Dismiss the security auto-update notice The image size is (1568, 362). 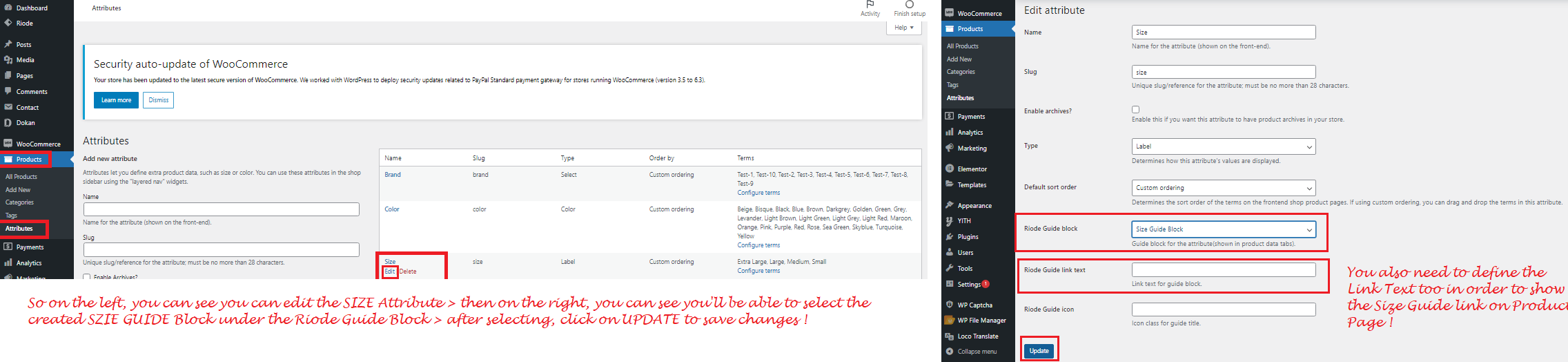159,100
